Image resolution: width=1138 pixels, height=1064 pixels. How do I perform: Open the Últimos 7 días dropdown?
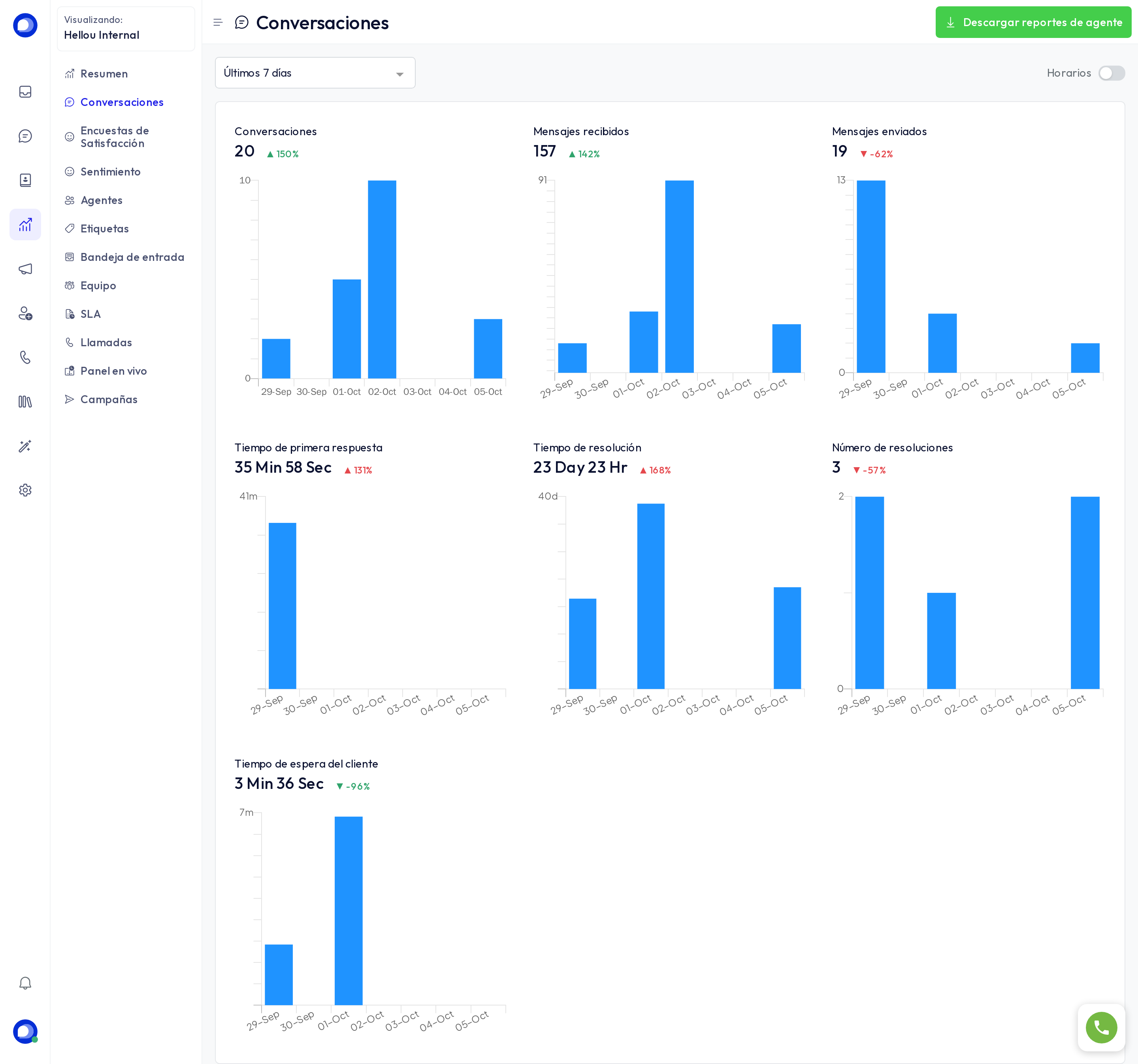point(315,73)
